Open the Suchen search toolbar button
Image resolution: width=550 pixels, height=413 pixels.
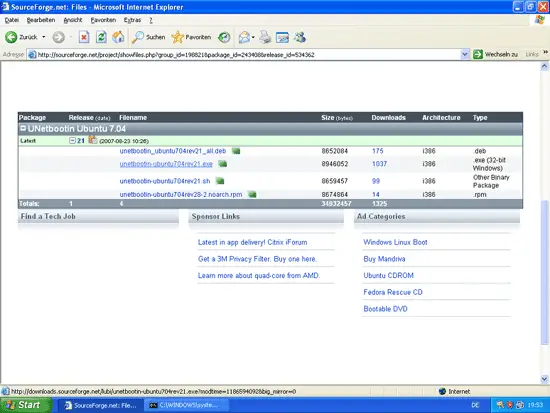pos(148,37)
